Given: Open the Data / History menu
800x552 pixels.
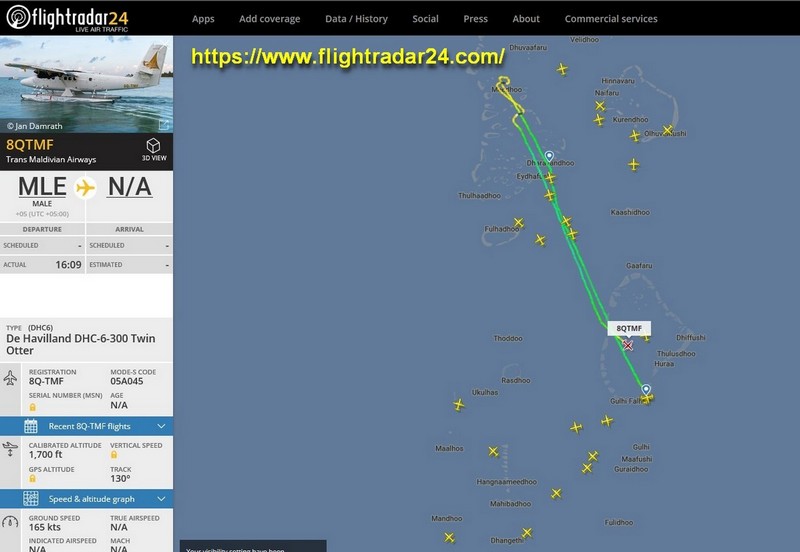Looking at the screenshot, I should [356, 19].
